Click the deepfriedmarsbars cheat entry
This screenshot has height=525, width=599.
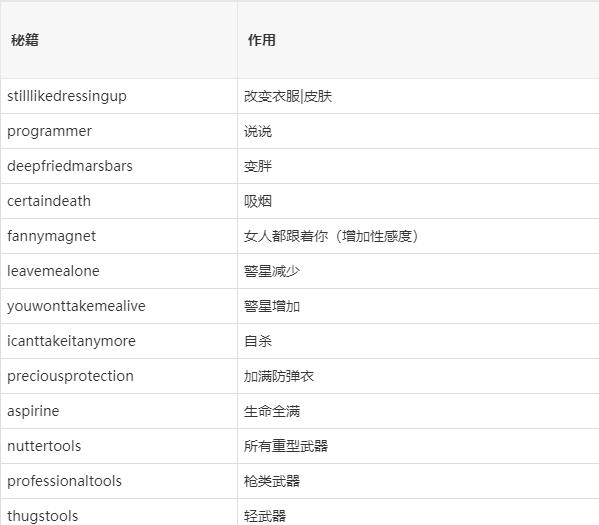[70, 166]
